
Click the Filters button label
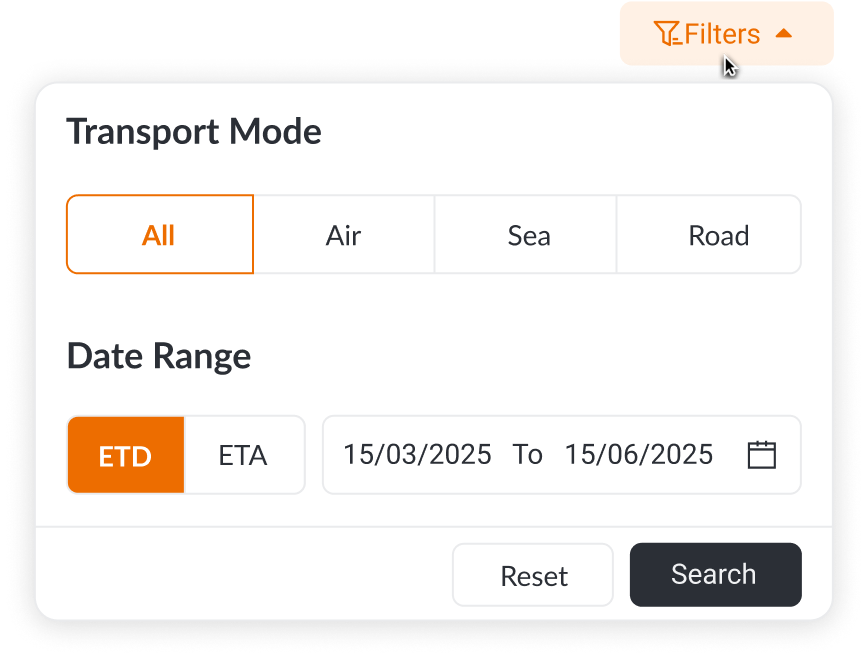[x=722, y=34]
